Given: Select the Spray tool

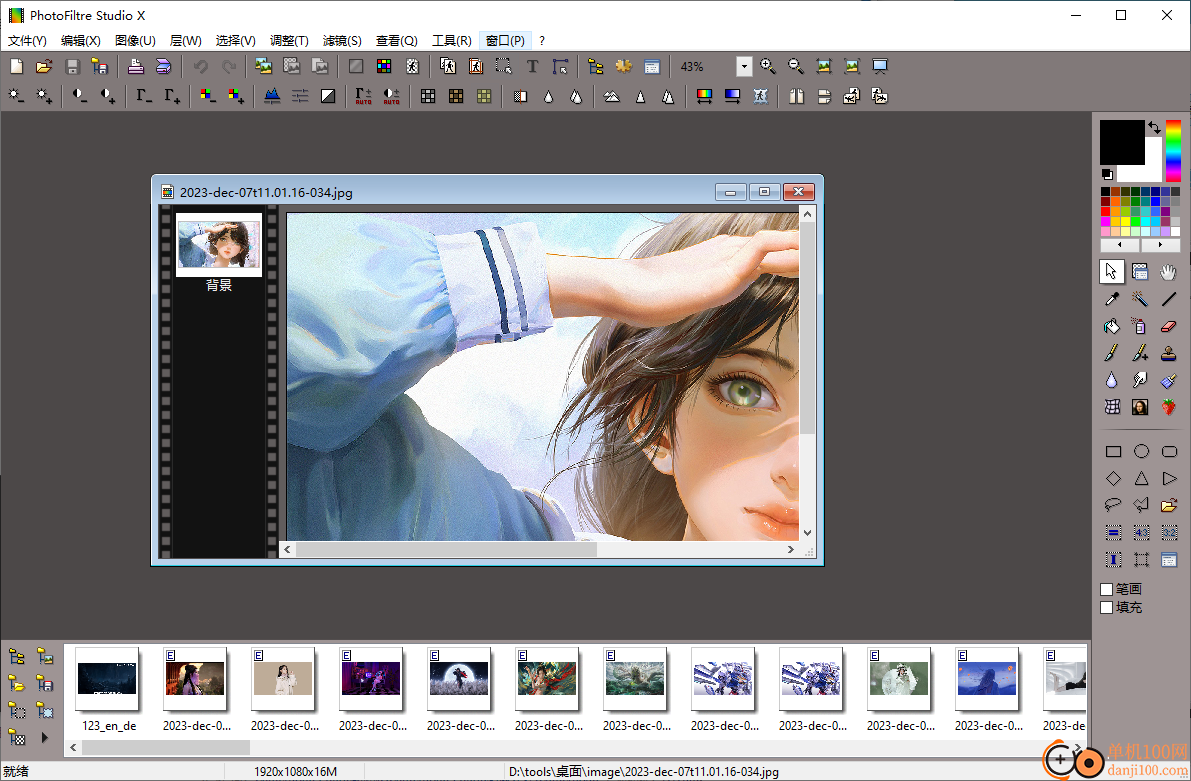Looking at the screenshot, I should pos(1140,327).
